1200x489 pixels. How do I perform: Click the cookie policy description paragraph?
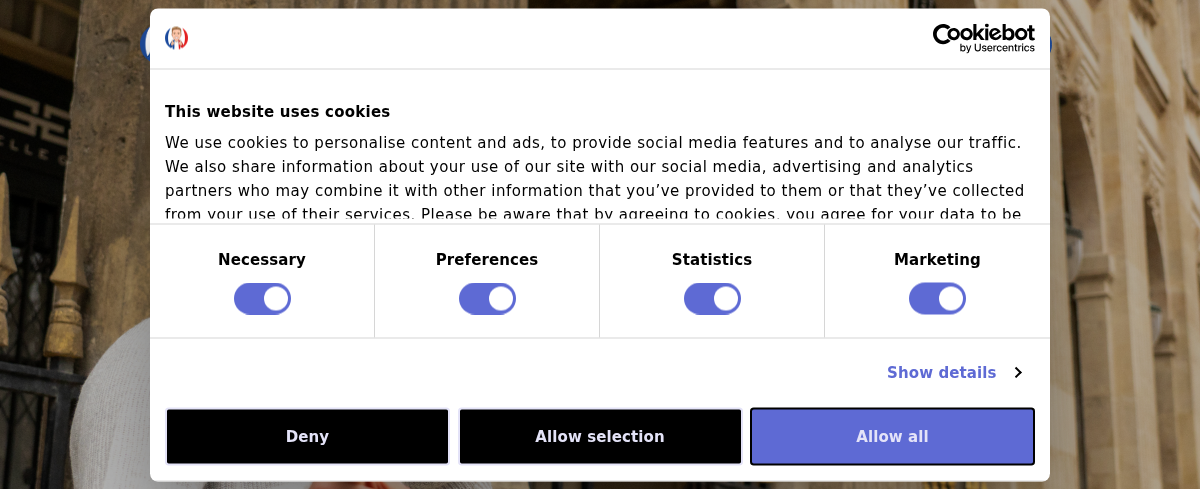pyautogui.click(x=595, y=178)
